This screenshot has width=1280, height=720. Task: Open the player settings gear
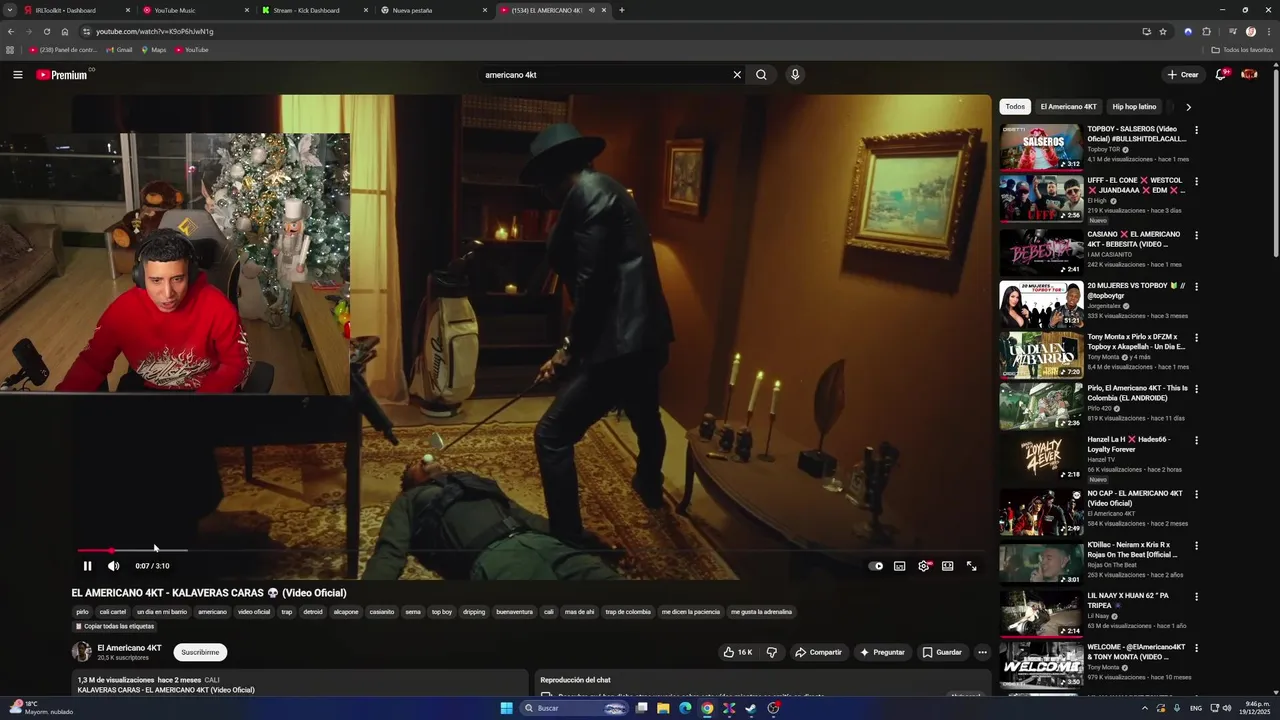click(924, 566)
